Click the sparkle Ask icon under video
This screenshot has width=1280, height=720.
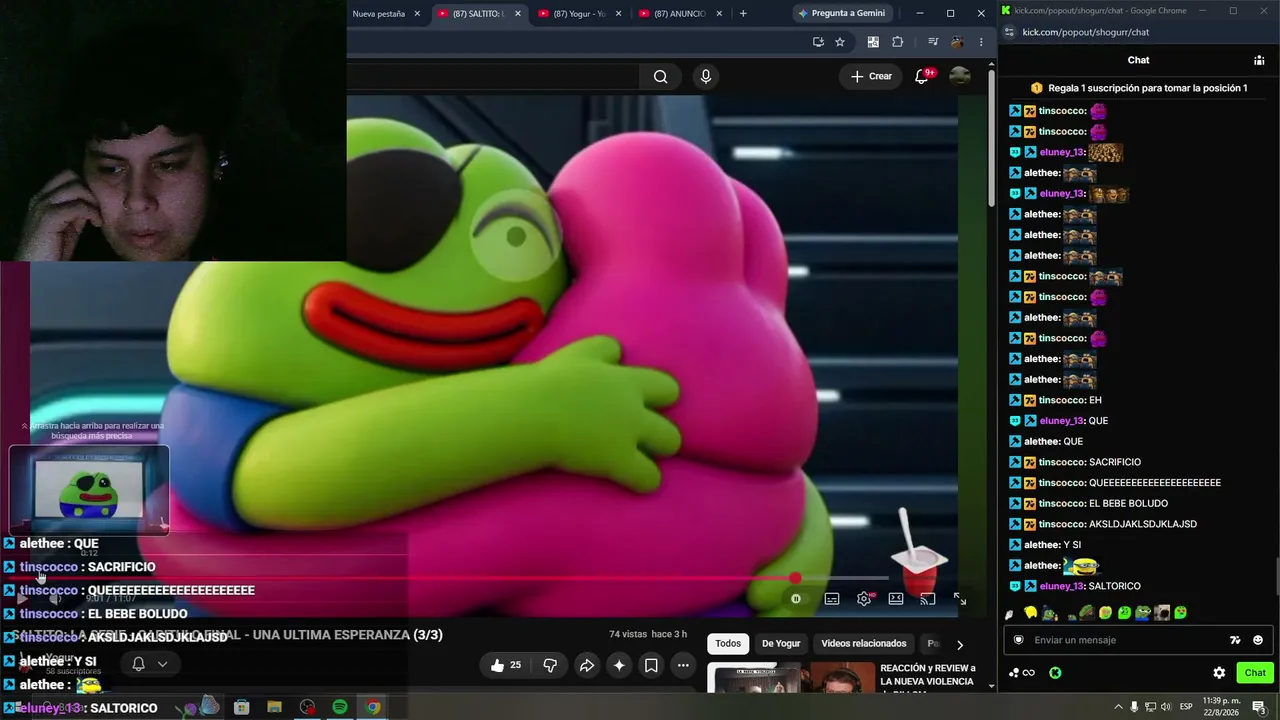pos(619,665)
